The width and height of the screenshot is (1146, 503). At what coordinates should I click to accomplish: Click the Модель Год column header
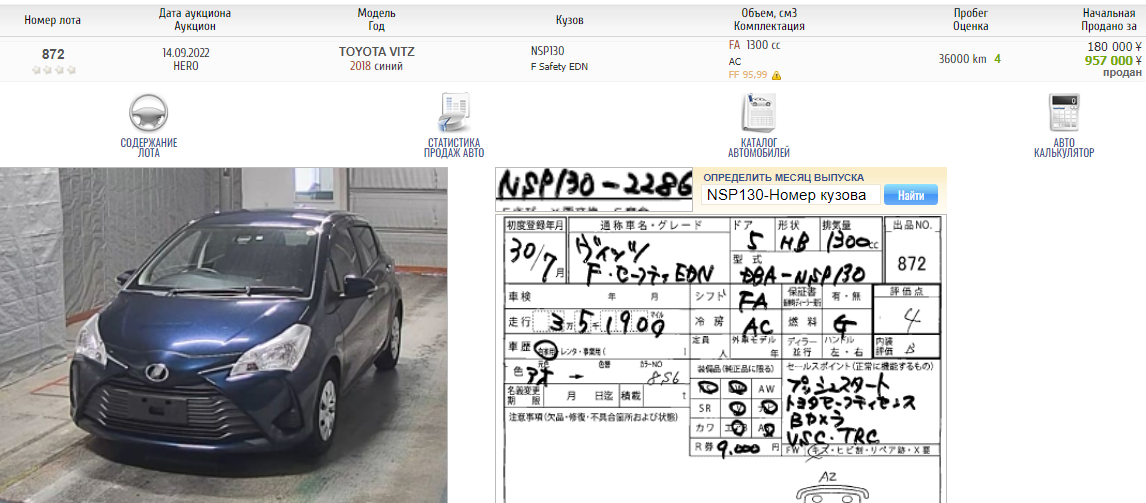click(x=376, y=20)
